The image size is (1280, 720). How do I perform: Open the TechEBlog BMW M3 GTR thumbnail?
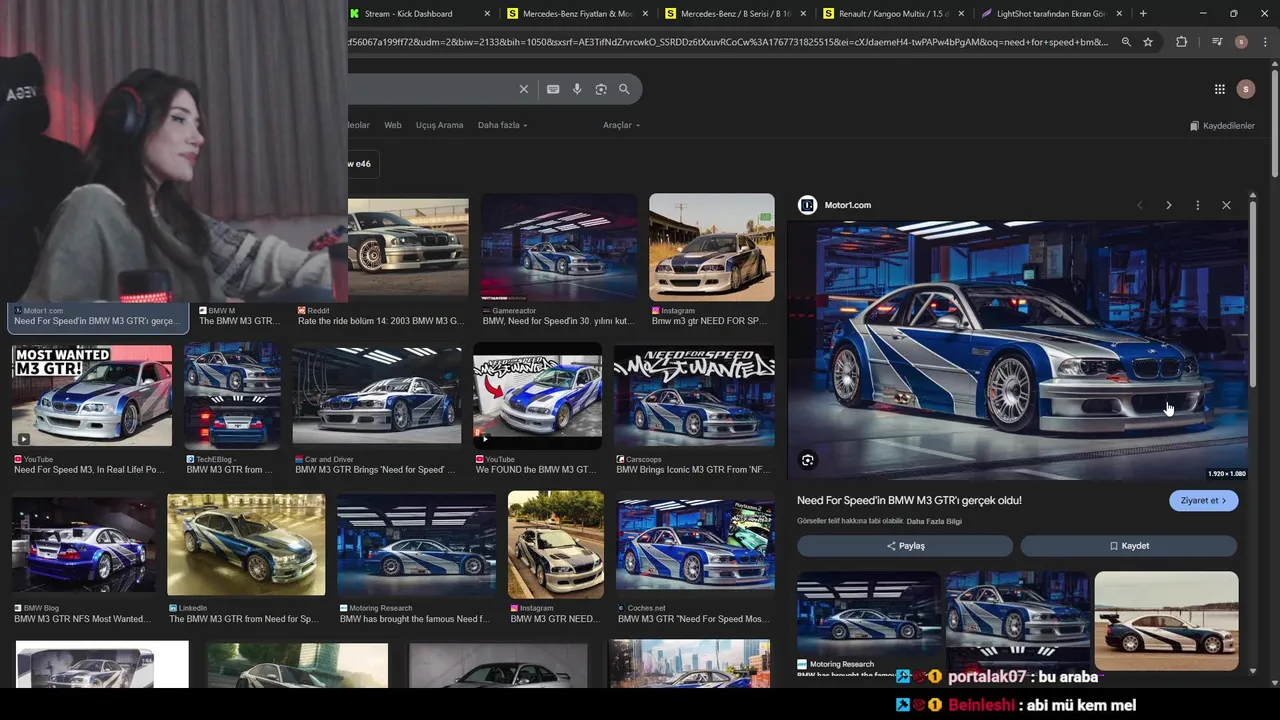(232, 395)
